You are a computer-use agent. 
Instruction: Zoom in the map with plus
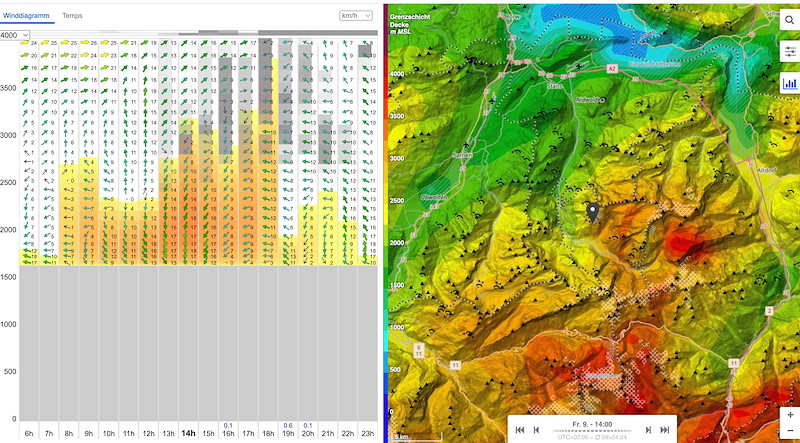[790, 414]
